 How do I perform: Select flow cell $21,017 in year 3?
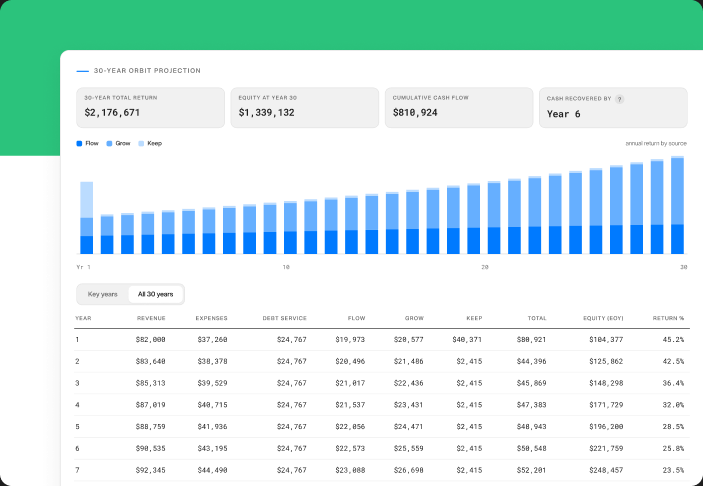(350, 383)
